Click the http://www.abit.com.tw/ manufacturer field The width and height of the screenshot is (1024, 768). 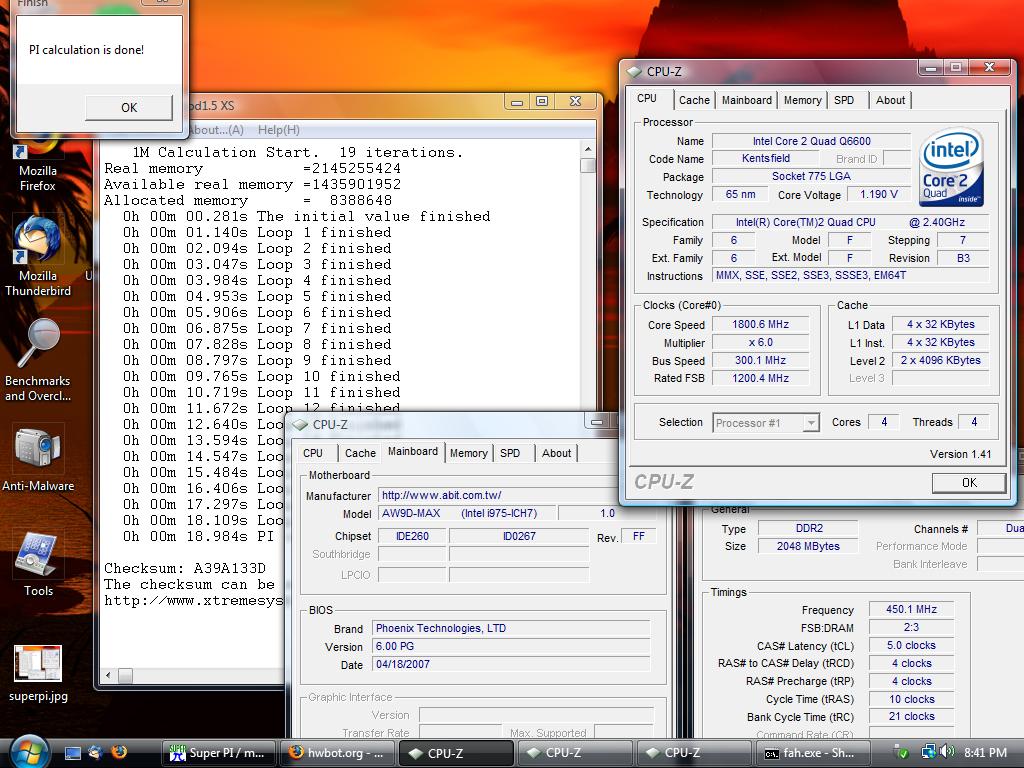[x=500, y=495]
